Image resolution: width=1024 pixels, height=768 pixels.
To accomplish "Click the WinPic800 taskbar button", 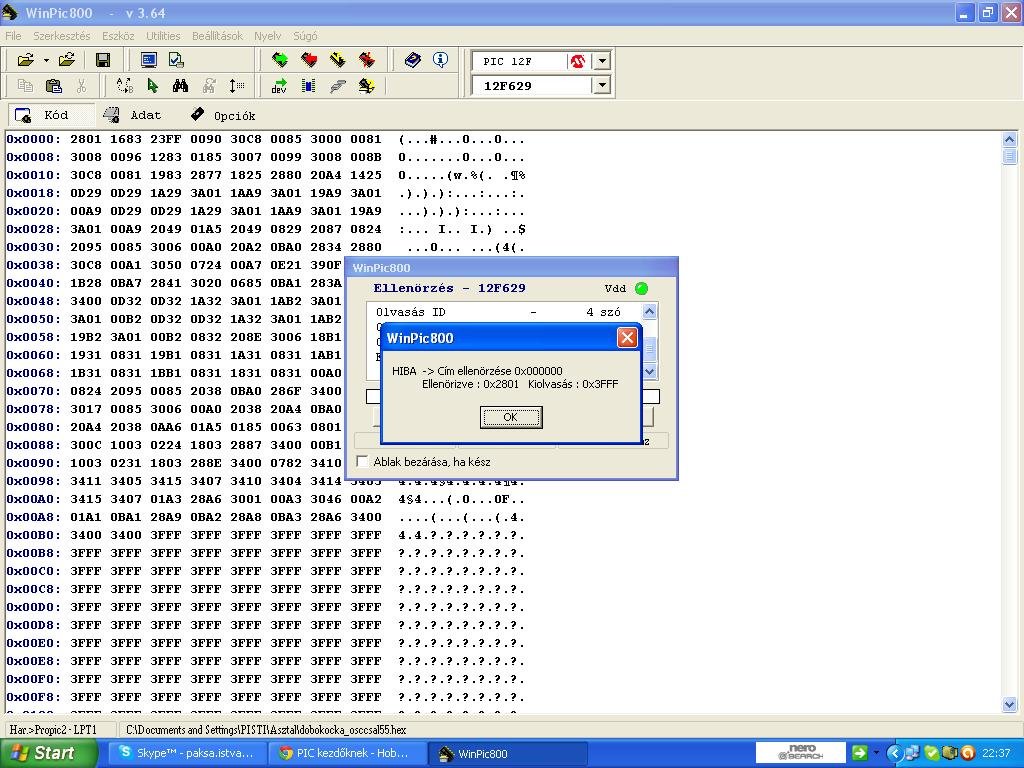I will [x=509, y=753].
